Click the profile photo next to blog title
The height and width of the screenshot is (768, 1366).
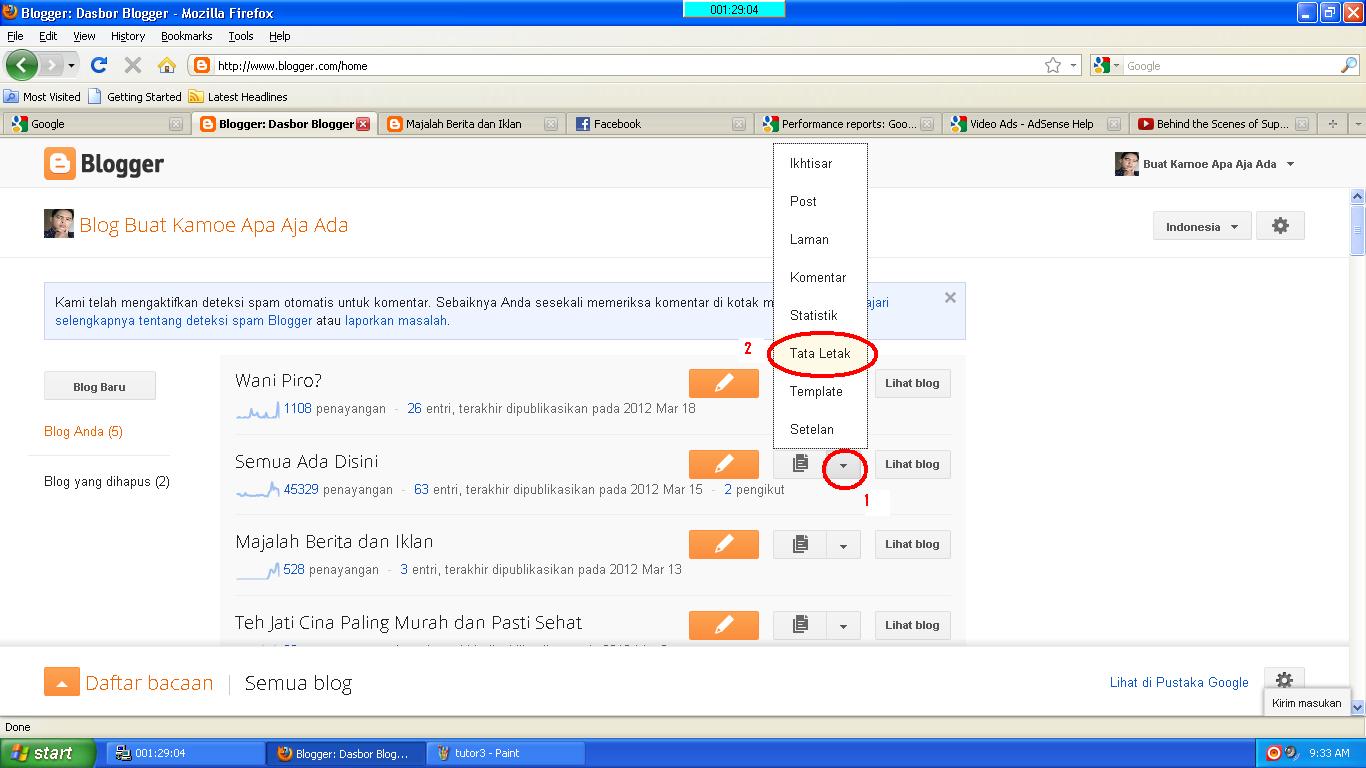tap(59, 223)
